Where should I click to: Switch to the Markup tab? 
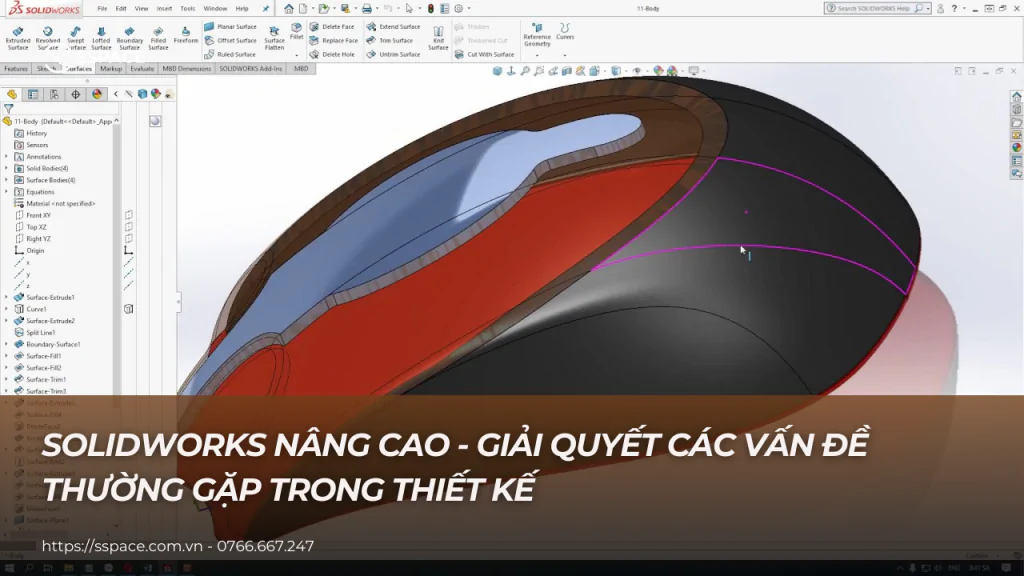111,69
